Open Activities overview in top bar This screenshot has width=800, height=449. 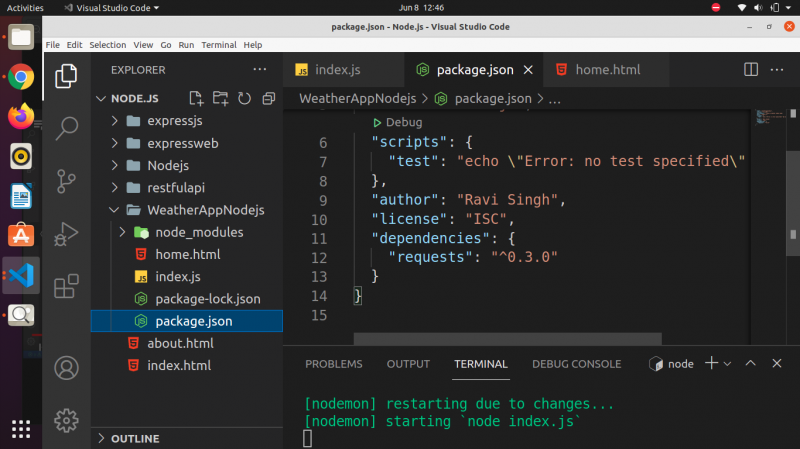point(25,8)
